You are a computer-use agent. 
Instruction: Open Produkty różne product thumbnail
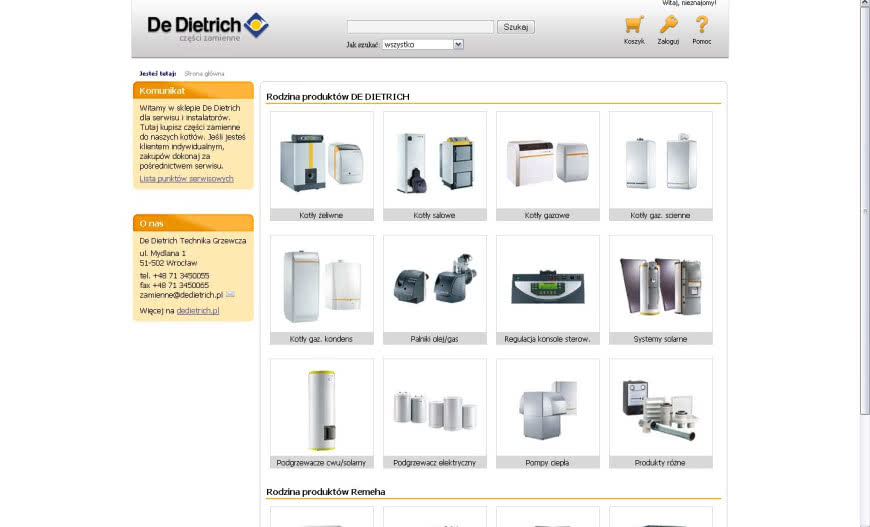[x=660, y=413]
